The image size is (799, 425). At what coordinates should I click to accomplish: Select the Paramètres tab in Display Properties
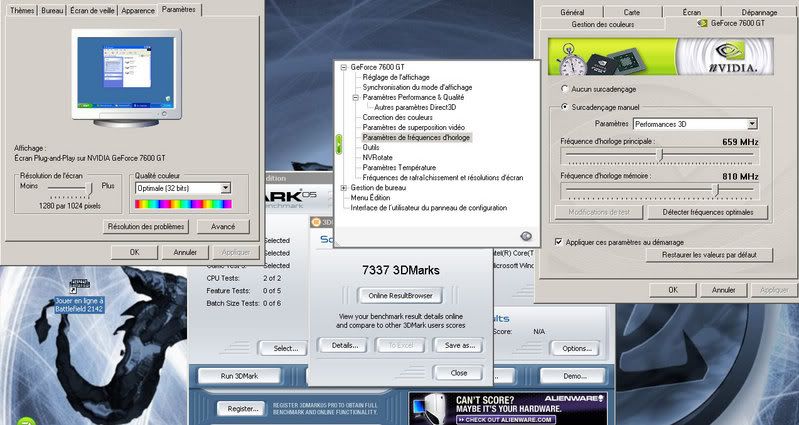(179, 10)
